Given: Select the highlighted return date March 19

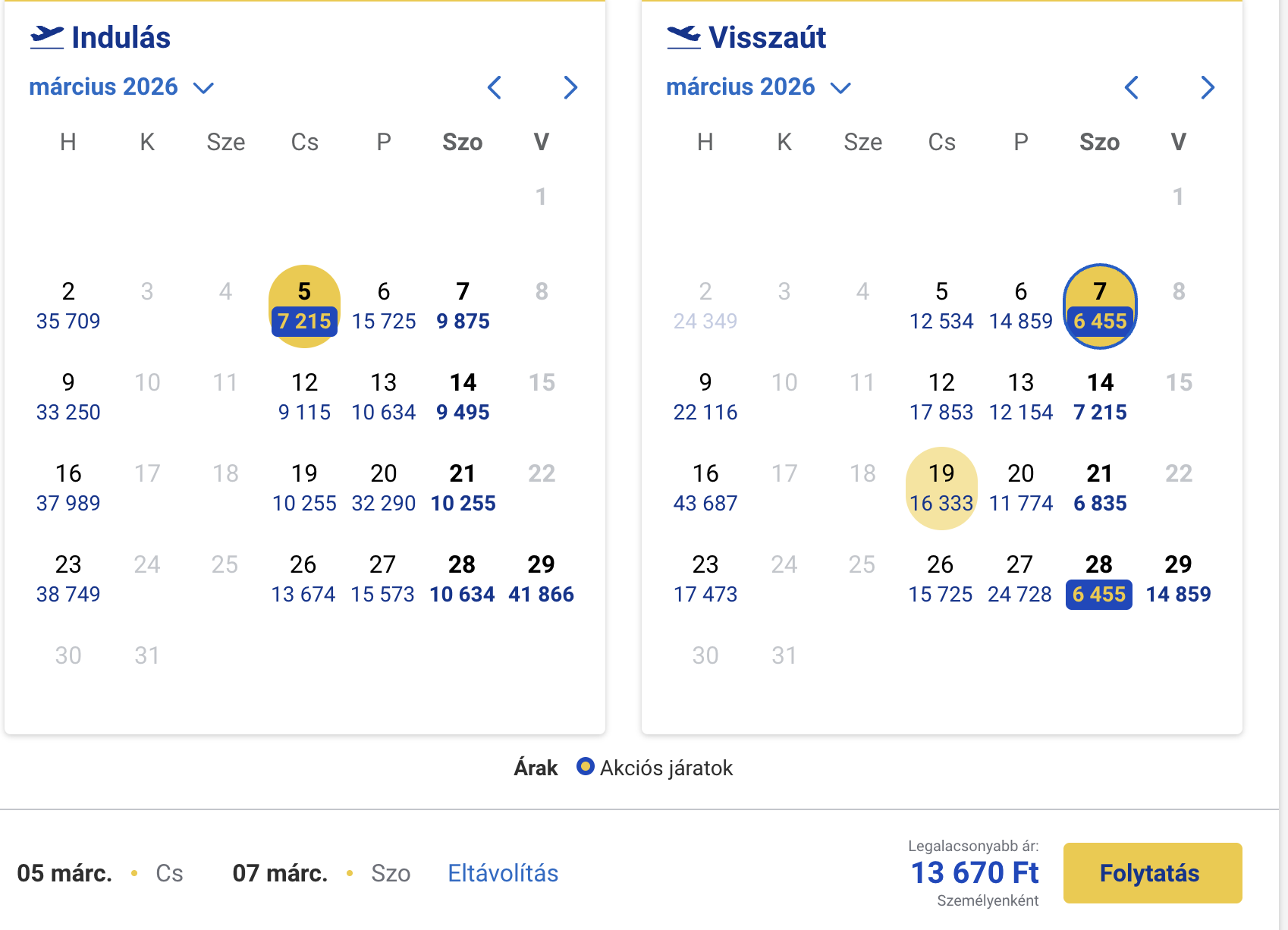Looking at the screenshot, I should [x=941, y=487].
